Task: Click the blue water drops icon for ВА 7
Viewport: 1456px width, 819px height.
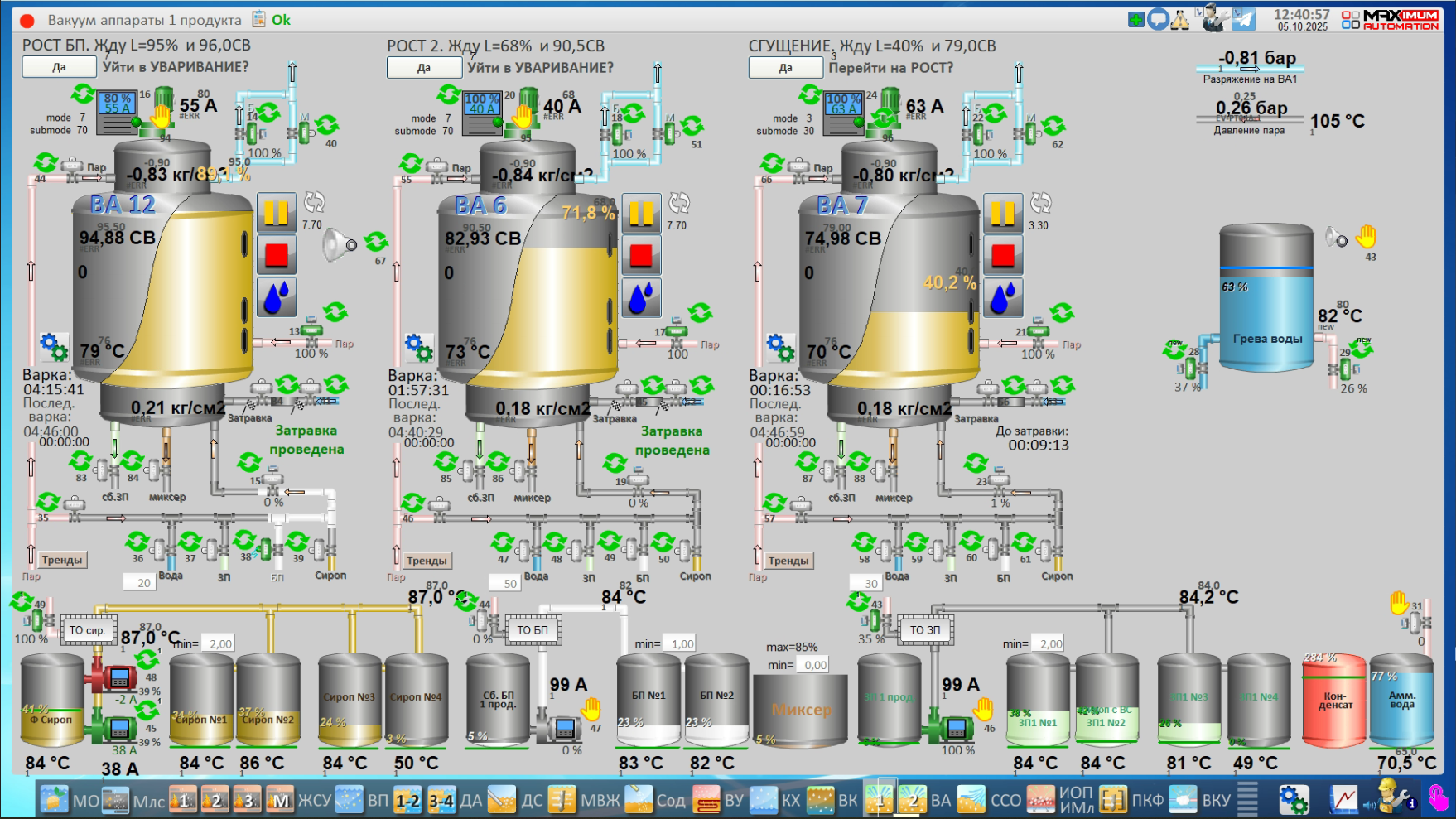Action: click(x=1002, y=297)
